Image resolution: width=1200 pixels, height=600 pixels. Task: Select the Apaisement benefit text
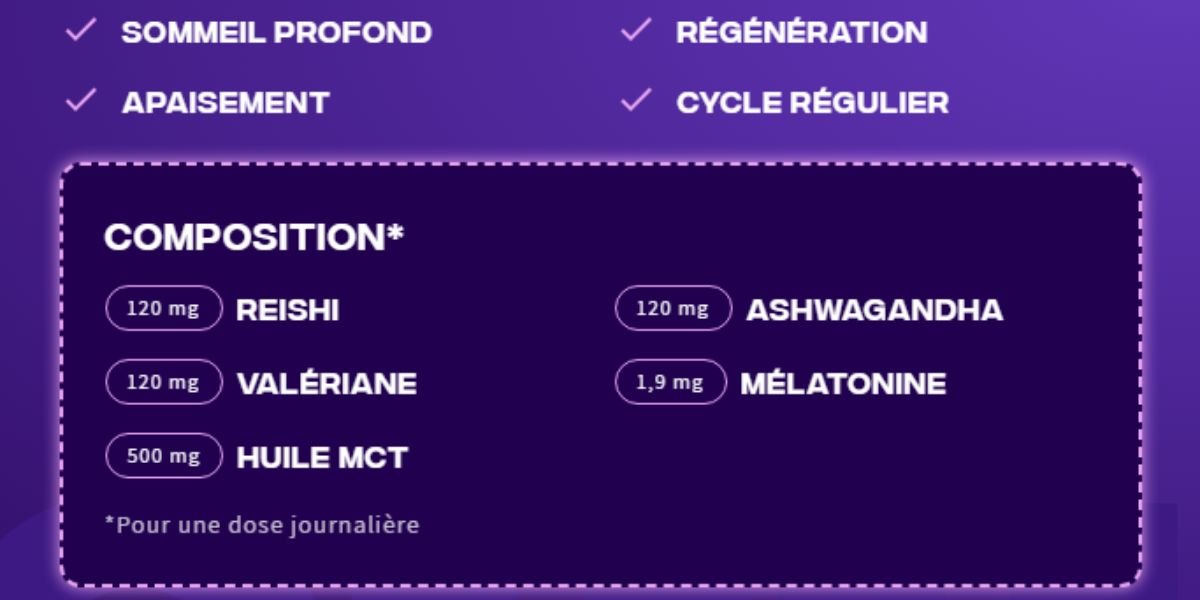[226, 102]
